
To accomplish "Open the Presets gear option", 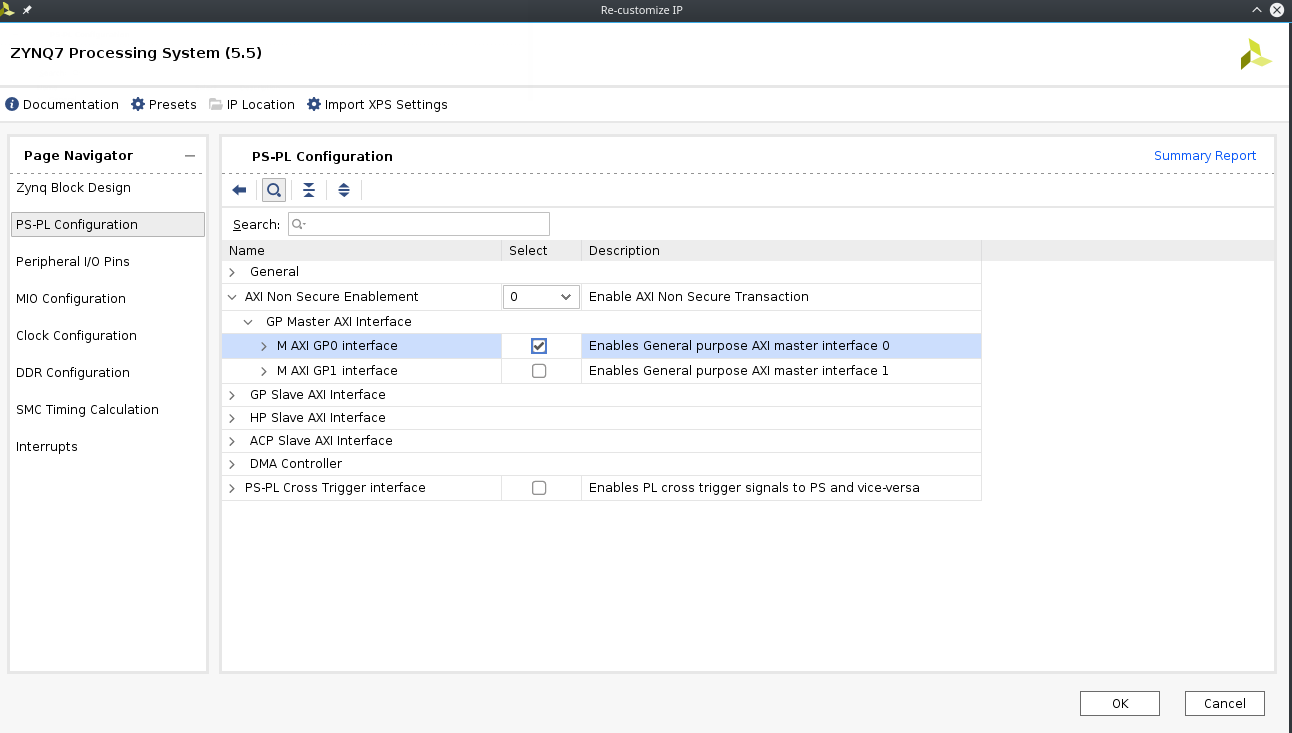I will tap(164, 104).
